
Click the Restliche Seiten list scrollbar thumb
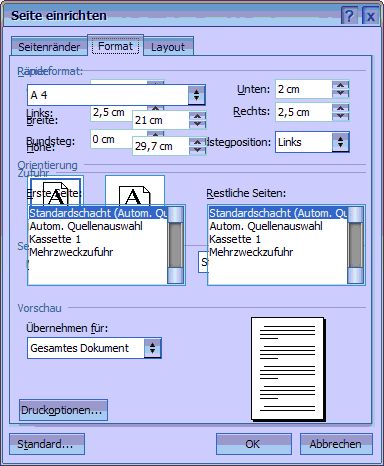pos(355,245)
